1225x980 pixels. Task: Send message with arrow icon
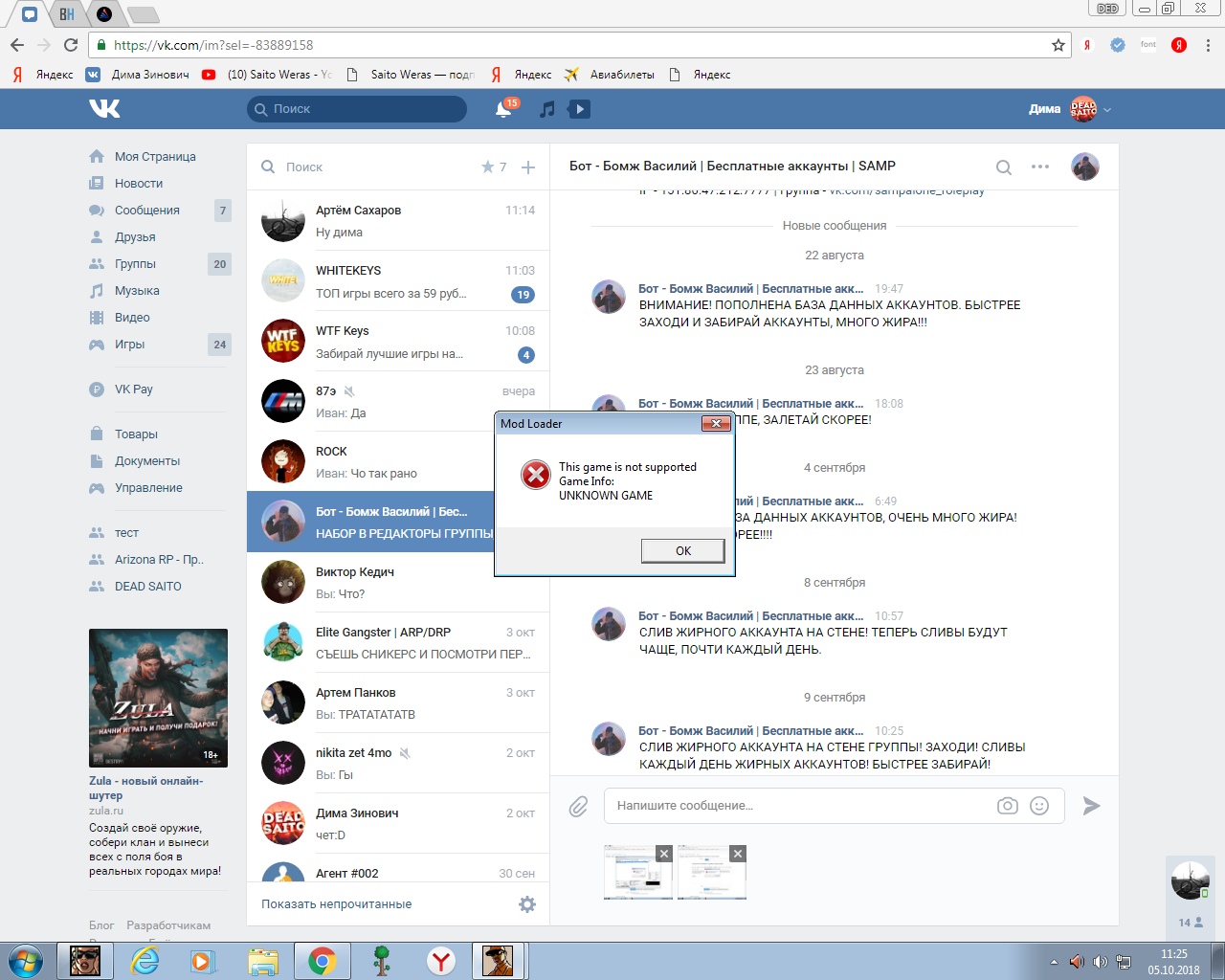[1091, 806]
